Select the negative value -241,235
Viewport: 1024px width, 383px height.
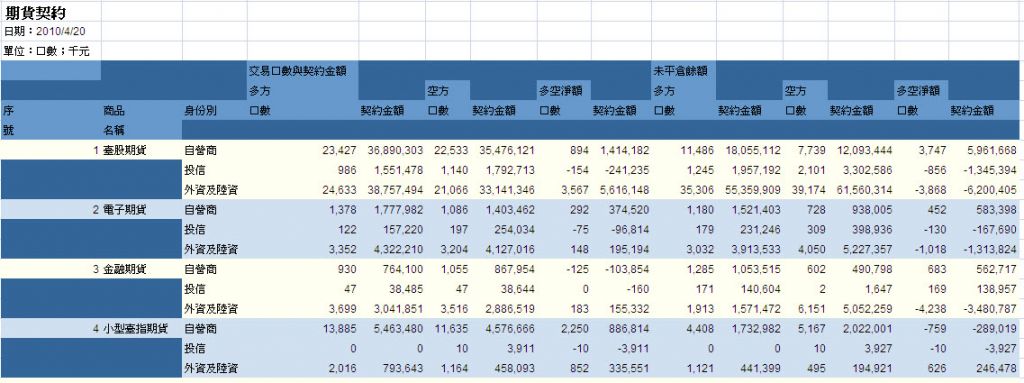(x=625, y=171)
